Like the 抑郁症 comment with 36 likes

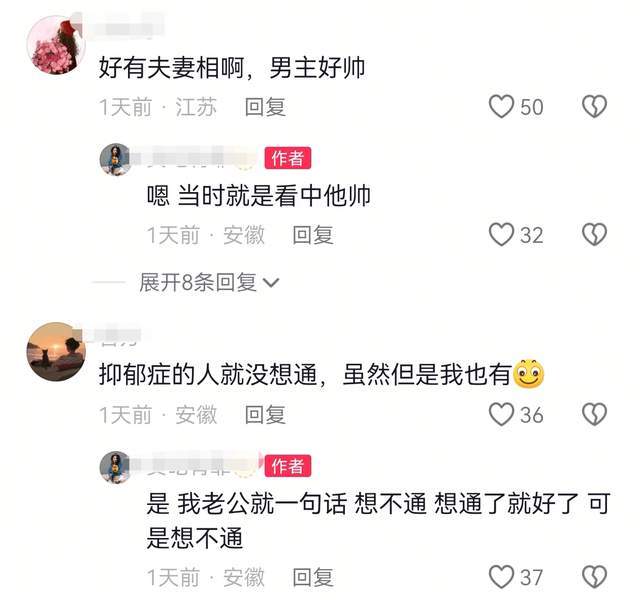[x=501, y=415]
